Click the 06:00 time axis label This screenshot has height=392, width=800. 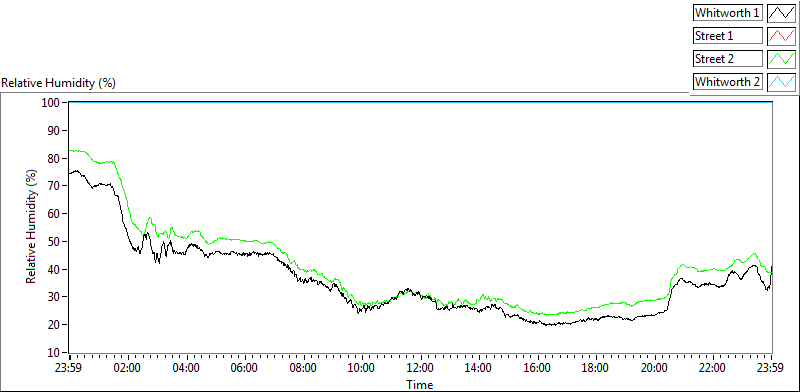[x=245, y=368]
